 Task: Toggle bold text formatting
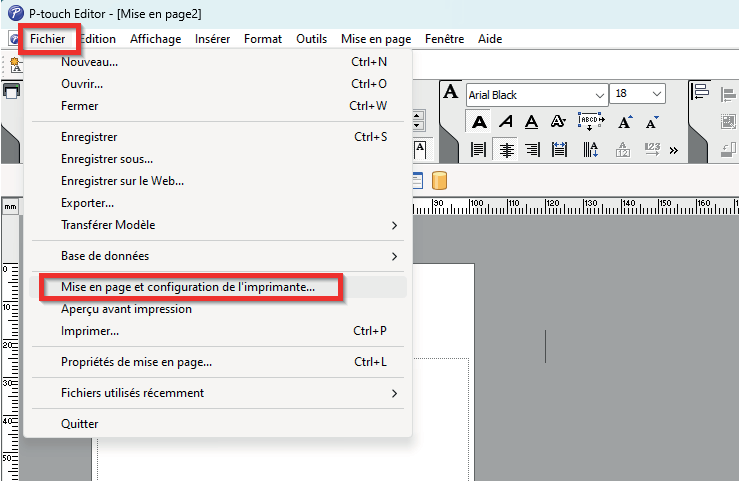point(479,122)
